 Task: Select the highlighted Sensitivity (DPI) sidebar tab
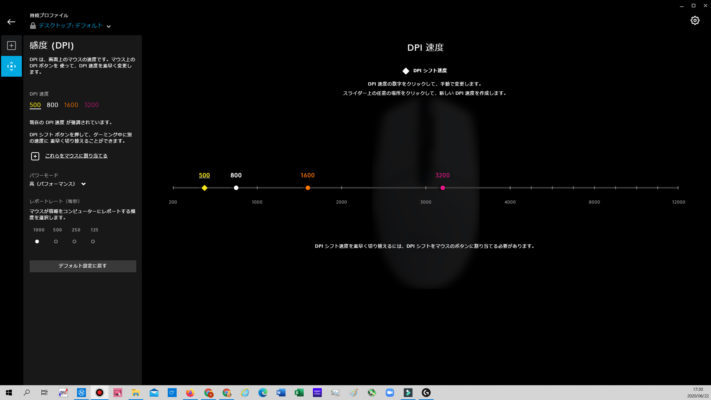tap(11, 66)
